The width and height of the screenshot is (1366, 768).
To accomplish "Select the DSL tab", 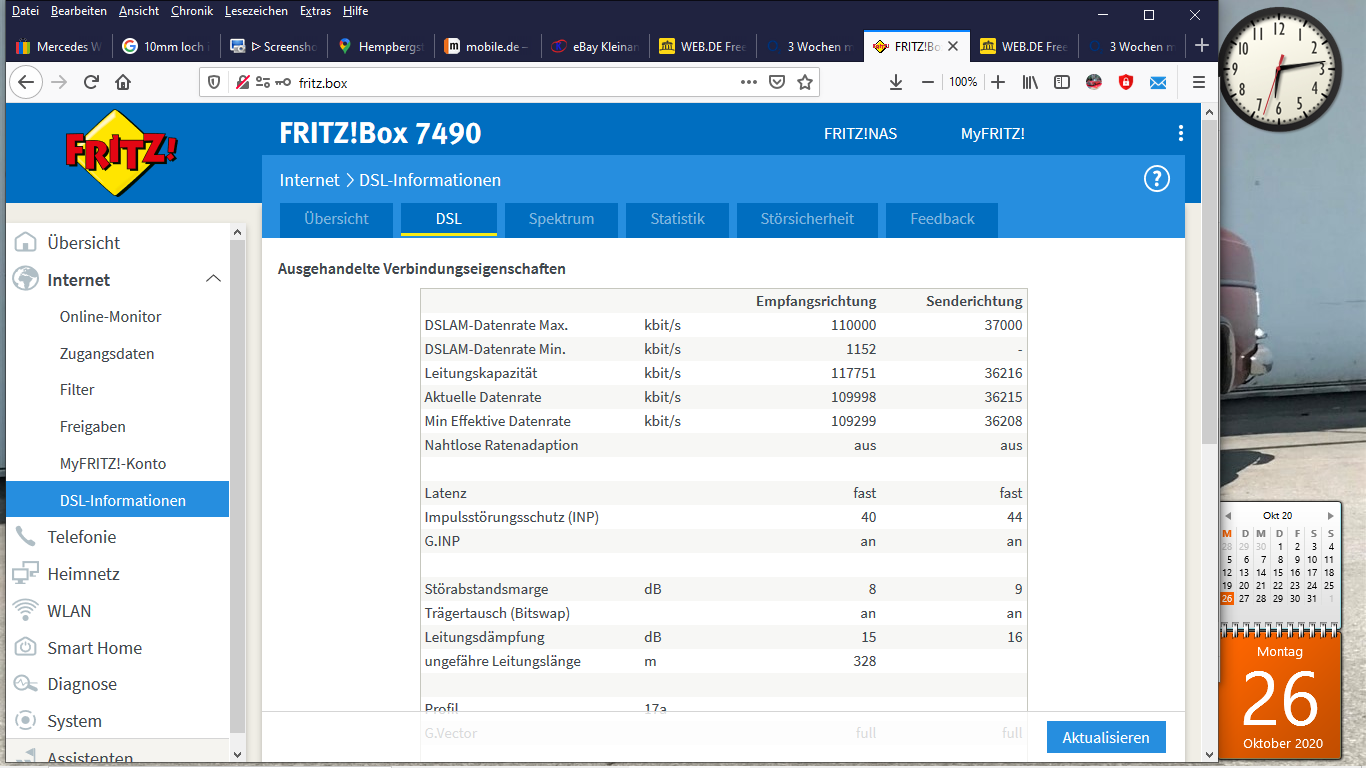I will pyautogui.click(x=449, y=219).
